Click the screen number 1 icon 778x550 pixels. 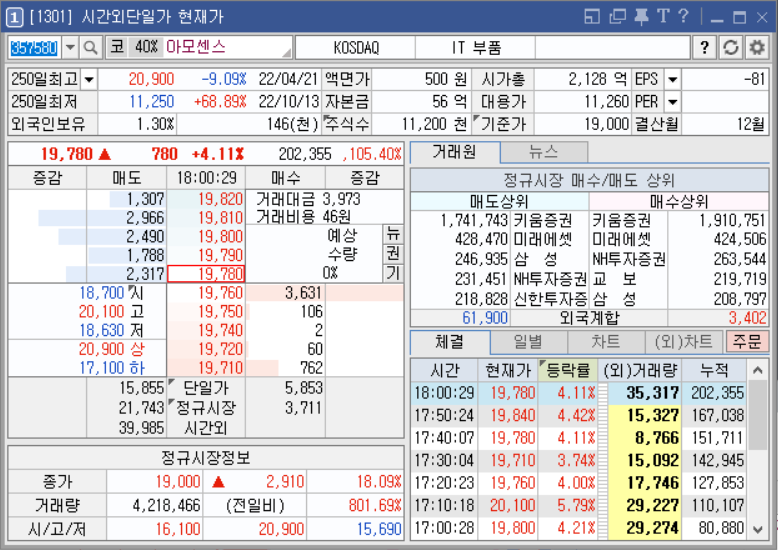click(14, 18)
